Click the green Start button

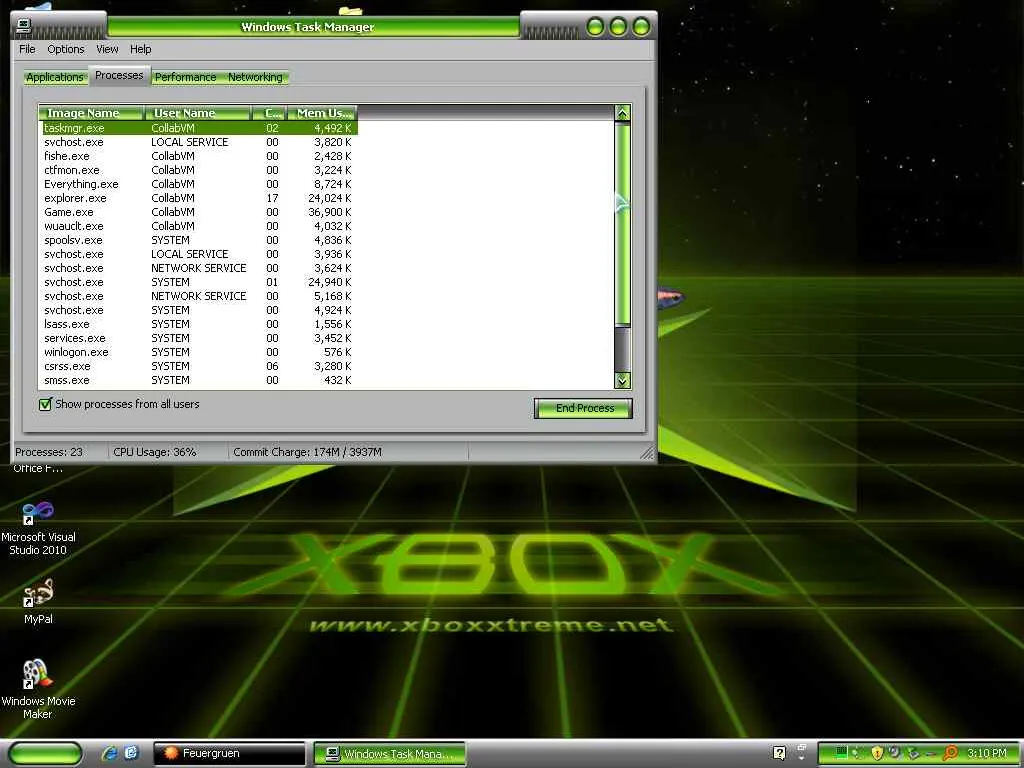point(45,753)
